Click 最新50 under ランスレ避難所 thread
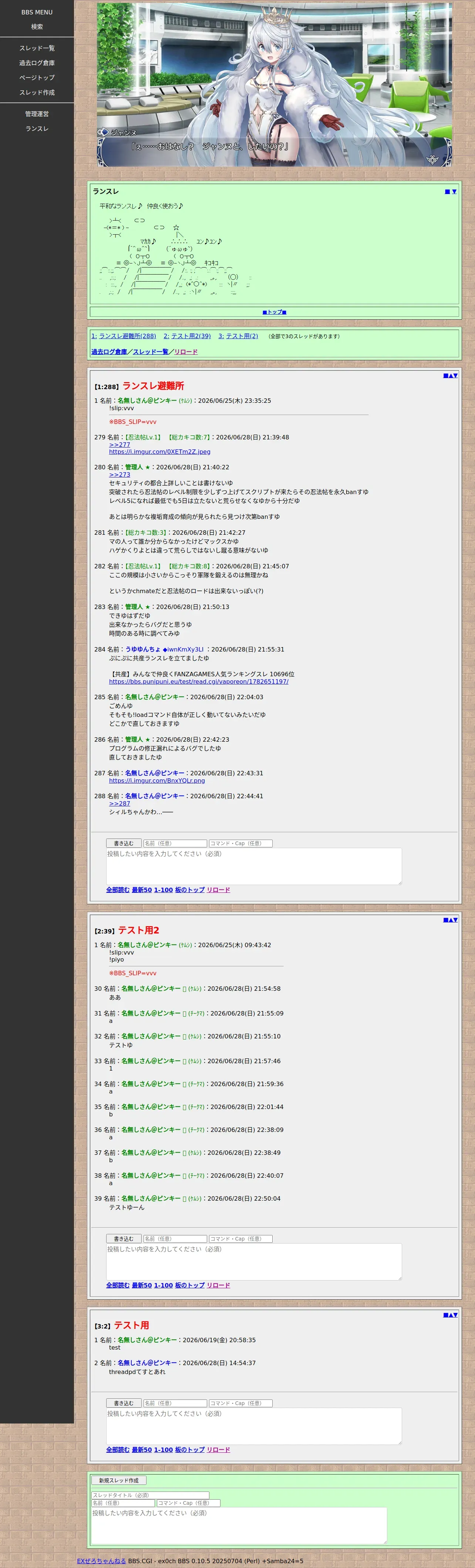475x1568 pixels. click(142, 890)
